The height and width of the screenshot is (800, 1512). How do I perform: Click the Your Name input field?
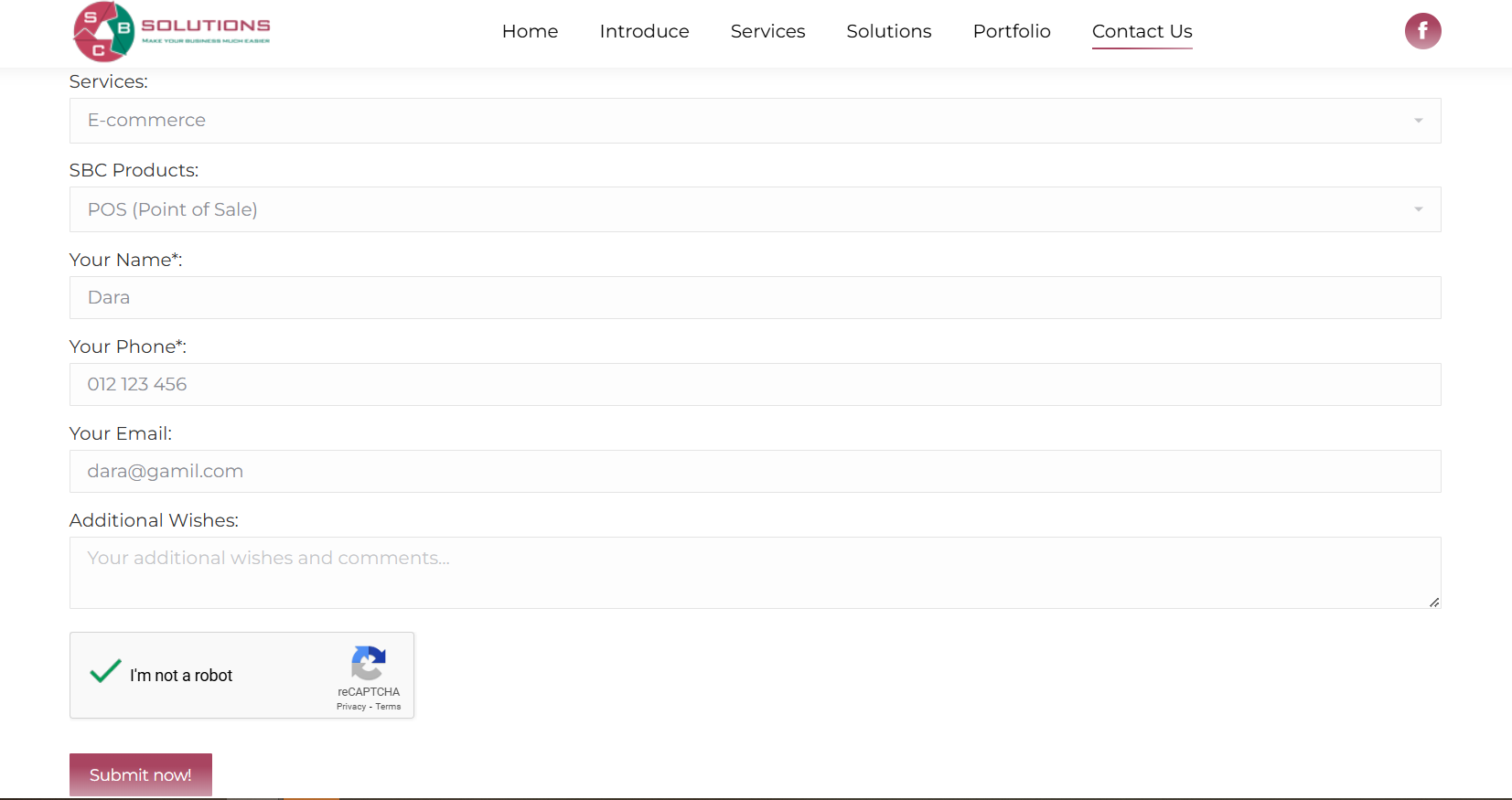point(755,298)
